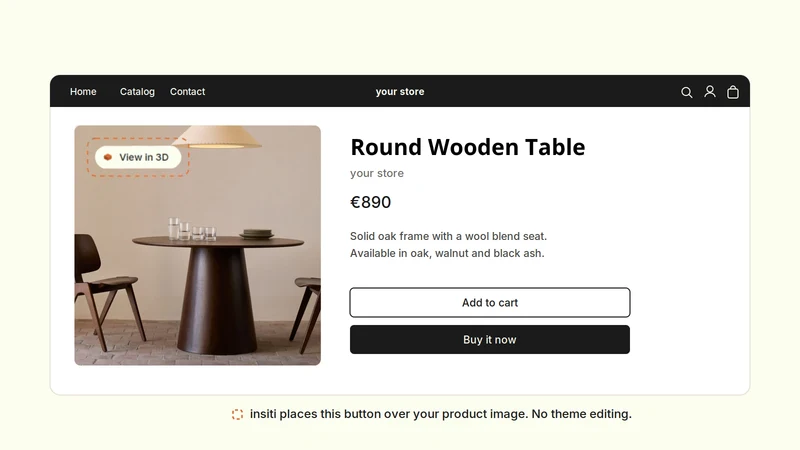Image resolution: width=800 pixels, height=450 pixels.
Task: Click the €890 price text
Action: (x=370, y=202)
